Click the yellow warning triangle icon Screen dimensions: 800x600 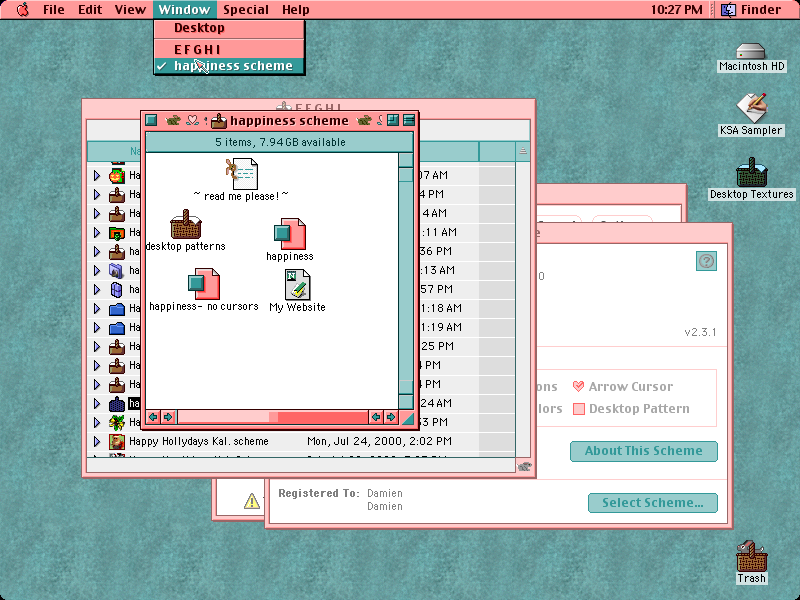[x=252, y=501]
